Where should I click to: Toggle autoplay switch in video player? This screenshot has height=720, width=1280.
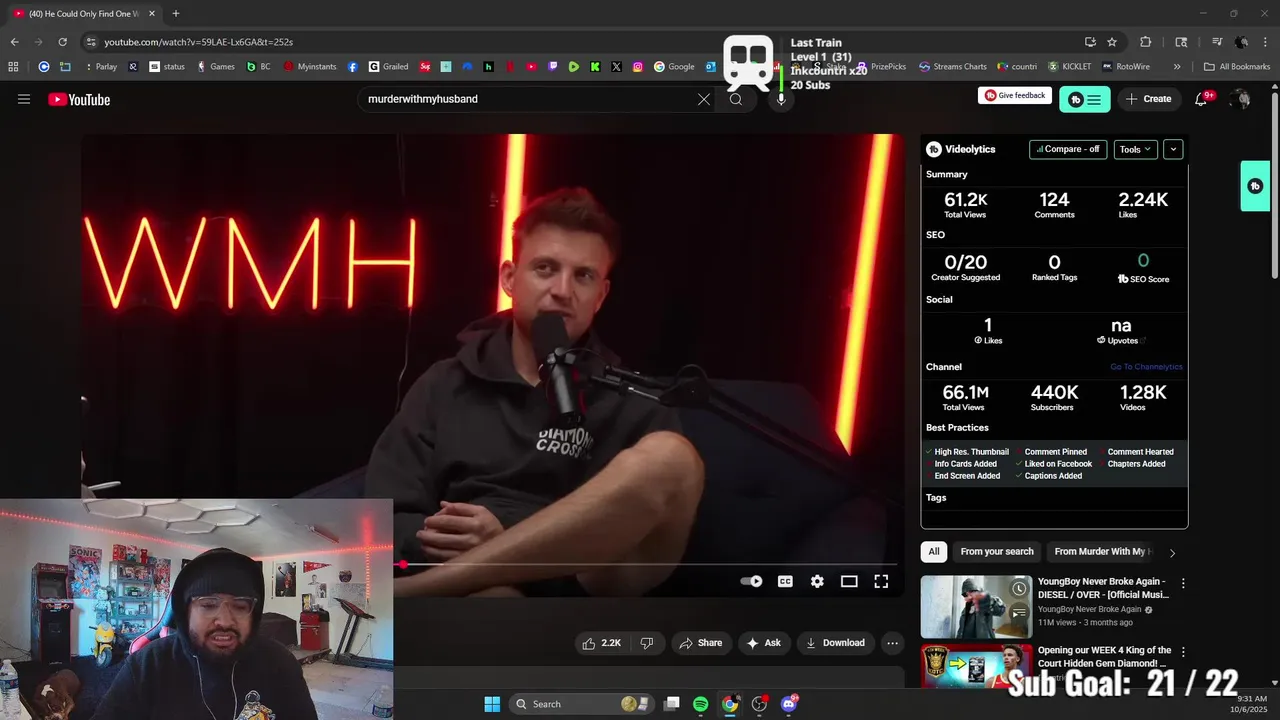coord(751,581)
